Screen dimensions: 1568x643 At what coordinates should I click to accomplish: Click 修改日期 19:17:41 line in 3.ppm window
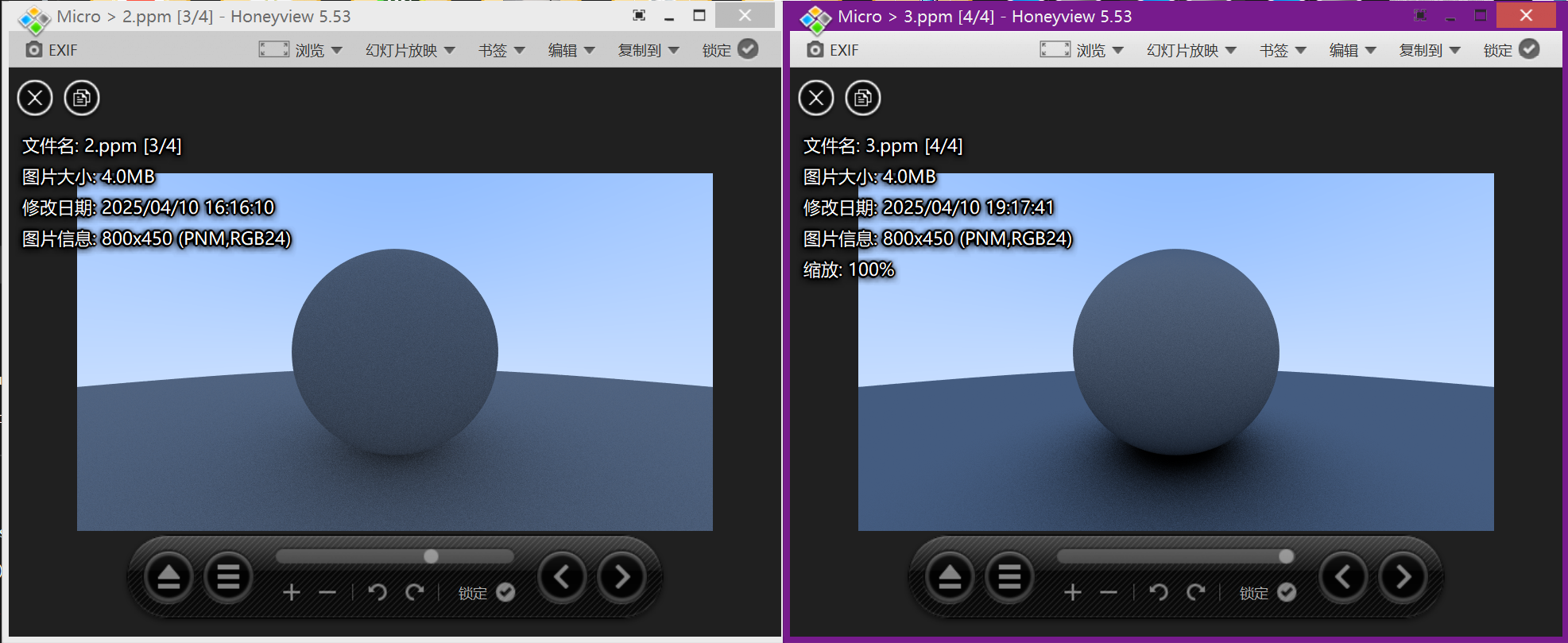(929, 207)
